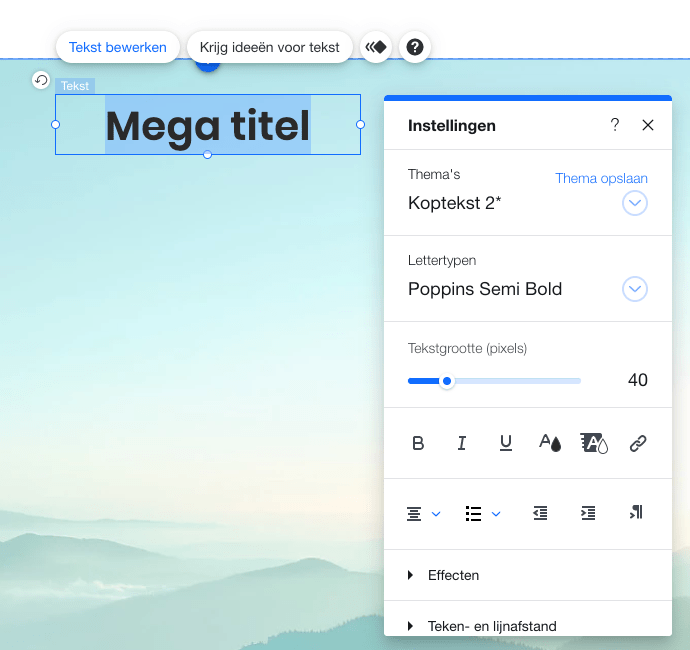The width and height of the screenshot is (690, 650).
Task: Click the undo rotate icon near Tekst label
Action: tap(41, 80)
